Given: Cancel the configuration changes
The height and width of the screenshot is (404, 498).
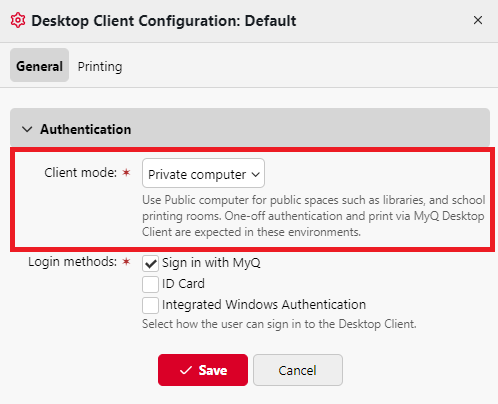Looking at the screenshot, I should tap(298, 370).
